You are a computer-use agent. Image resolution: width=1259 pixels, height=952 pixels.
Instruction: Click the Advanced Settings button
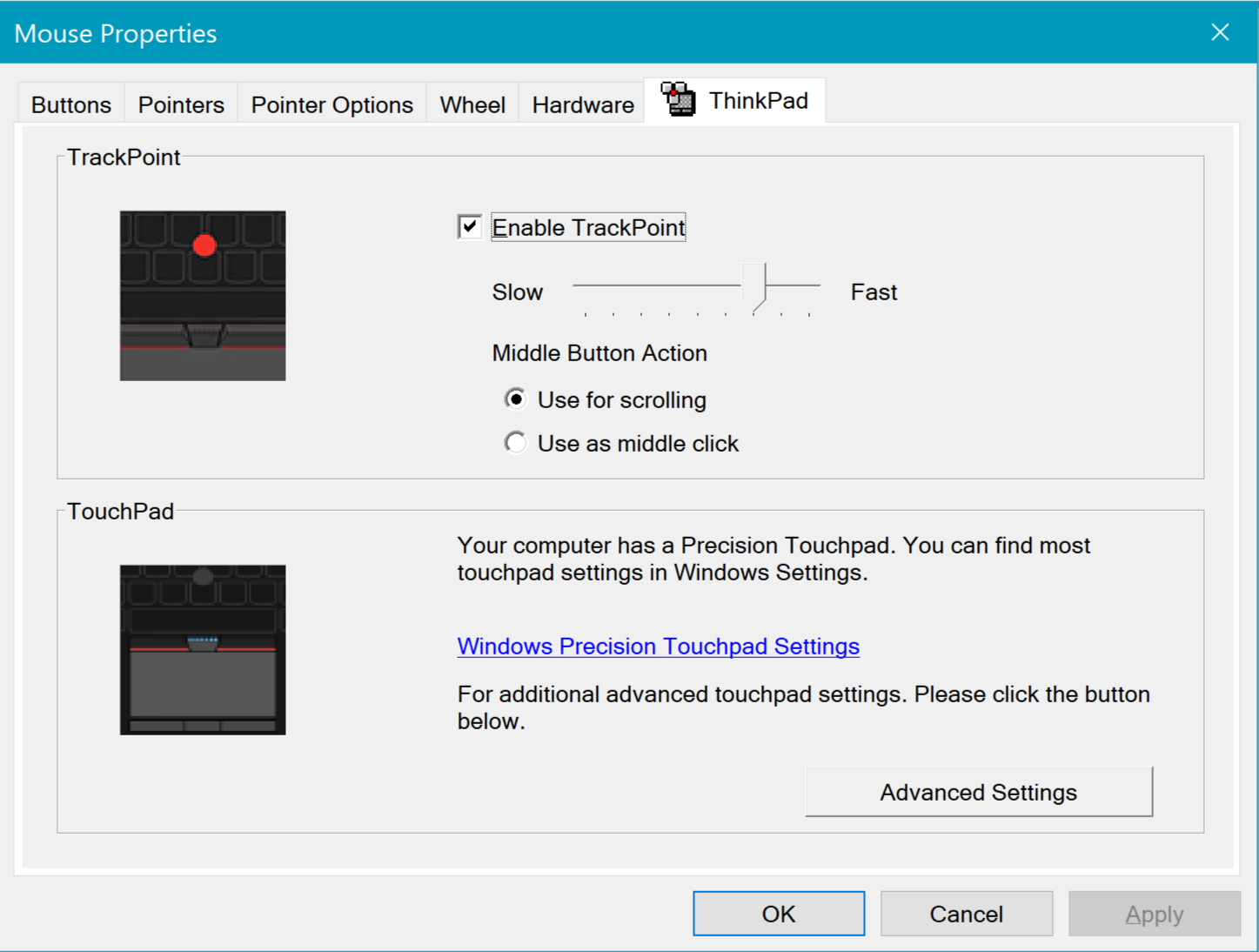click(x=979, y=792)
